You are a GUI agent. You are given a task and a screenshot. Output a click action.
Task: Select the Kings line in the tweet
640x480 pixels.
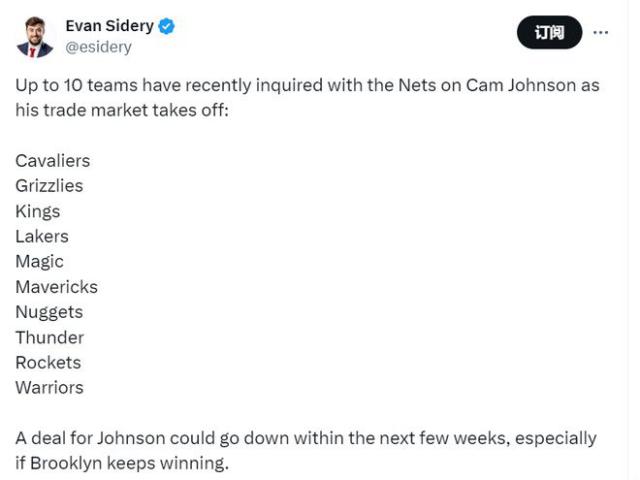tap(37, 211)
